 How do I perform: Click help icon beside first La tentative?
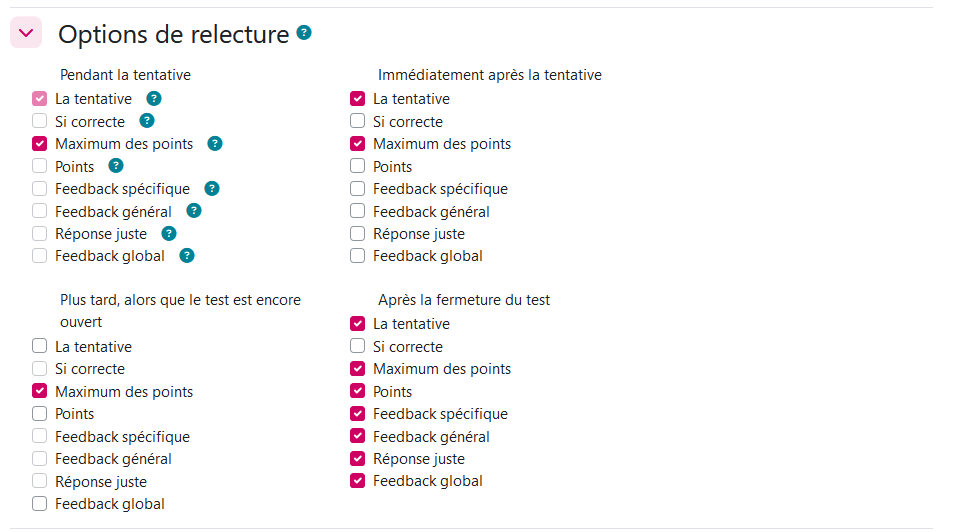pos(154,98)
